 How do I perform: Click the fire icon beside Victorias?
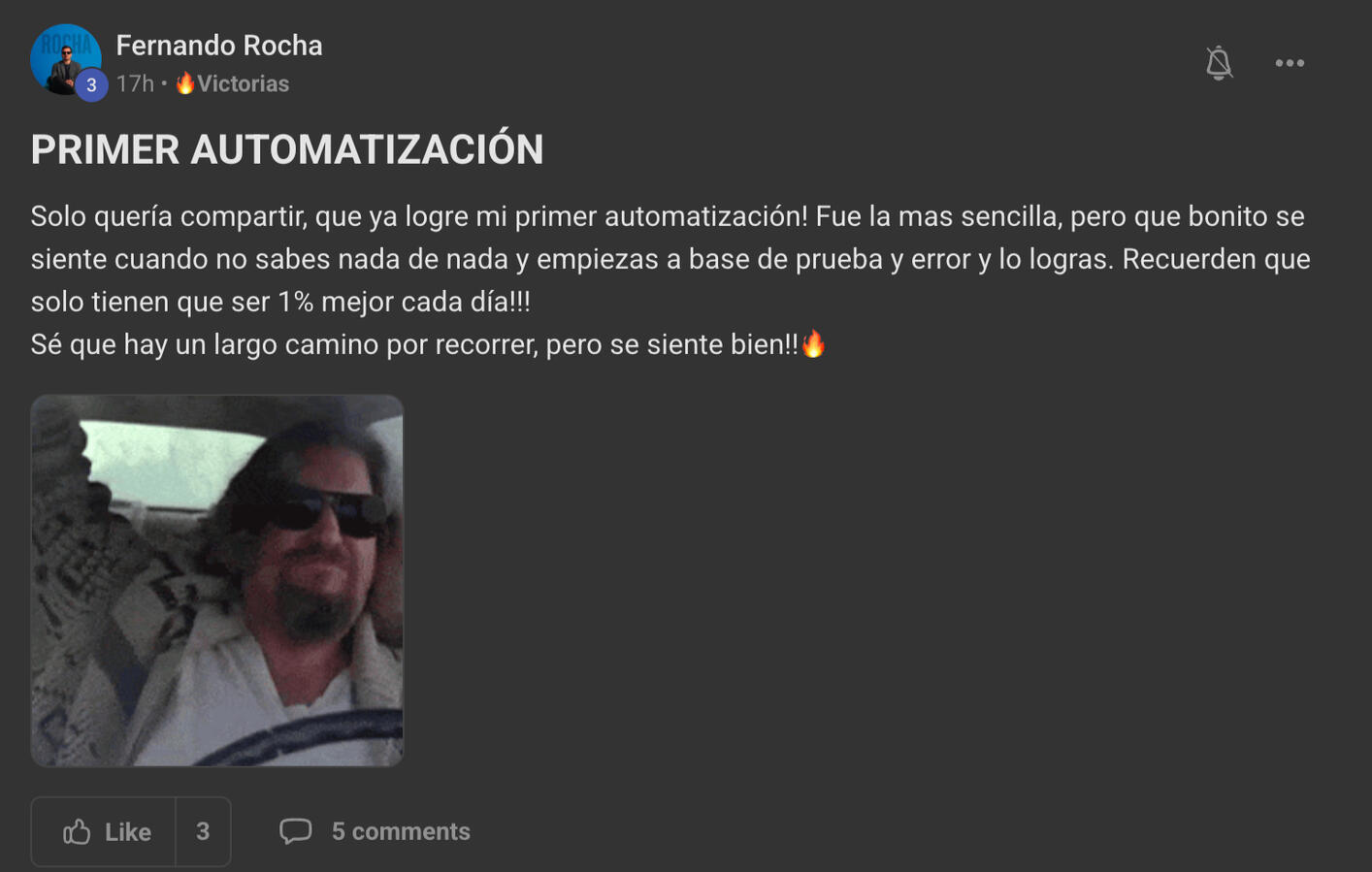pos(184,83)
